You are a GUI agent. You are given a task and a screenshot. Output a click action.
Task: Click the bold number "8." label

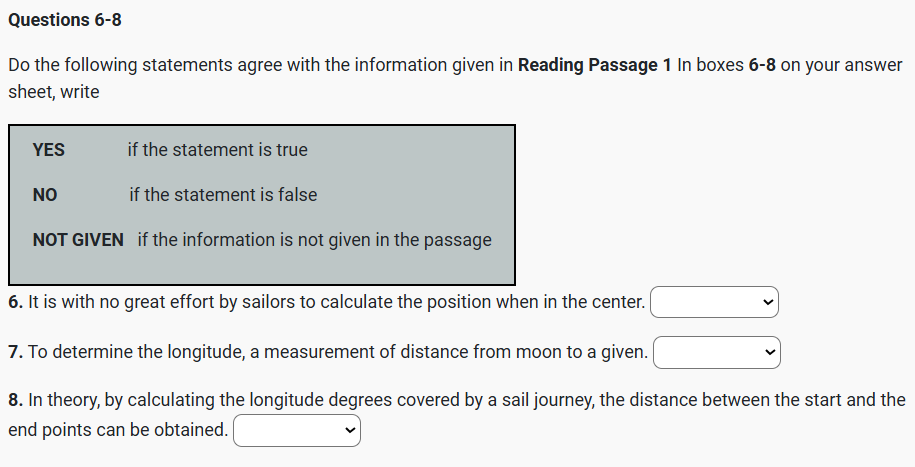[15, 400]
